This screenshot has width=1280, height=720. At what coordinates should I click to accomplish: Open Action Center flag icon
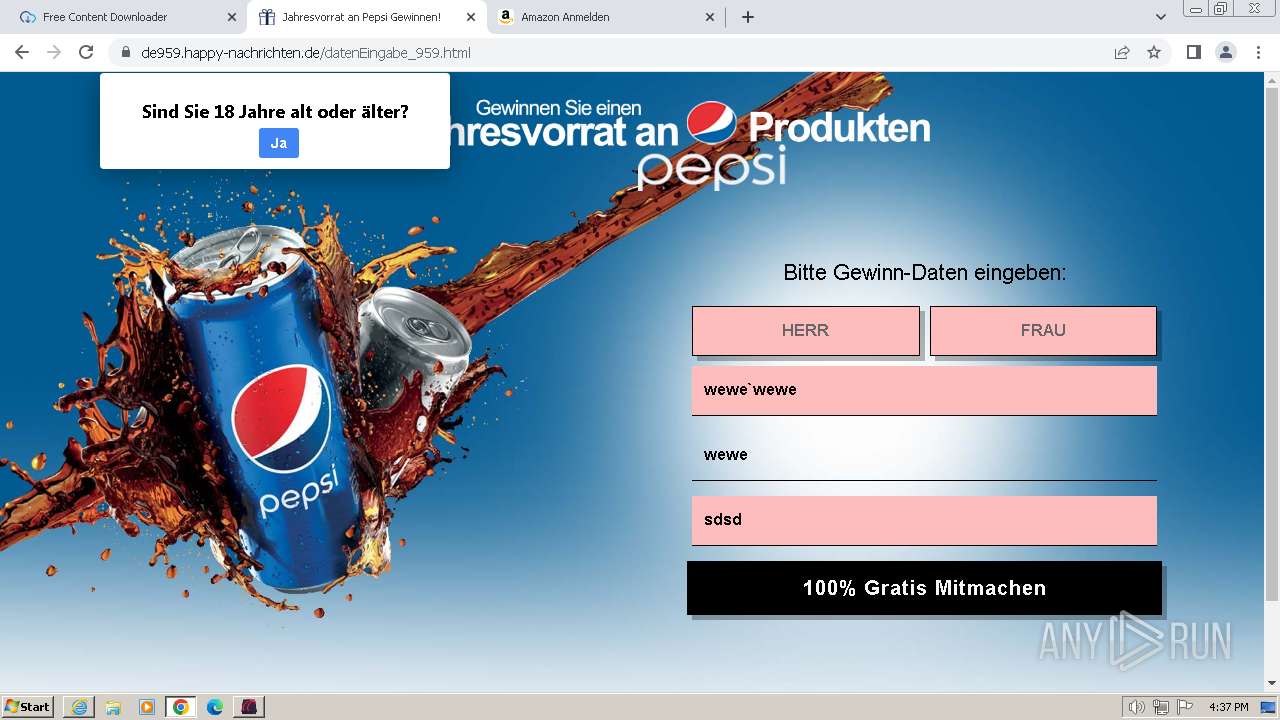click(x=1185, y=707)
